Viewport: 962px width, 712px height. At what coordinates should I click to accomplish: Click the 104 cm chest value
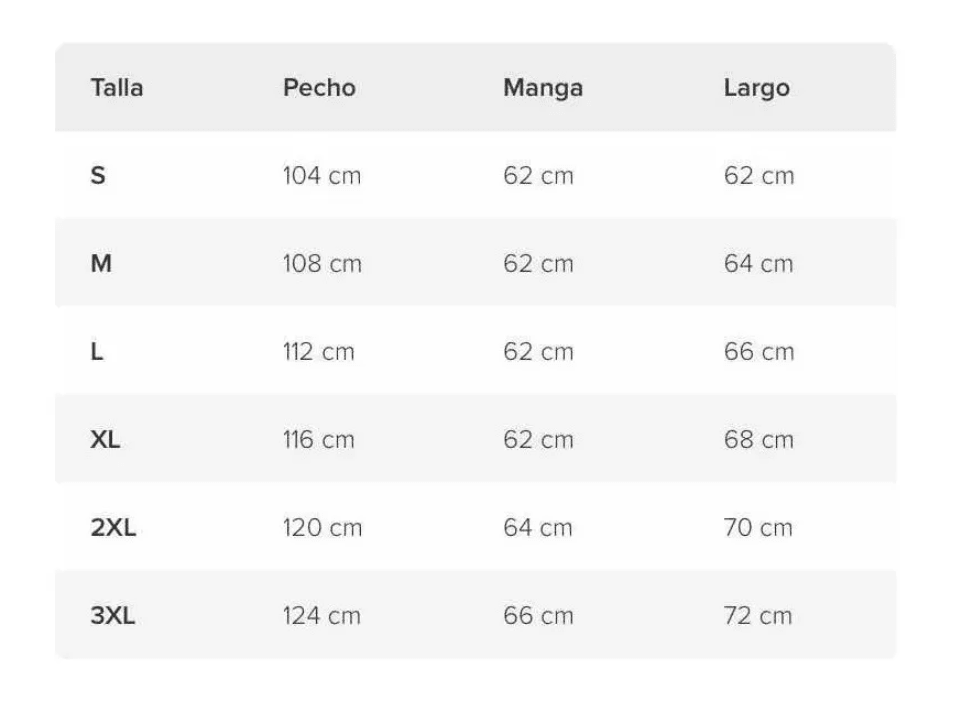click(321, 176)
